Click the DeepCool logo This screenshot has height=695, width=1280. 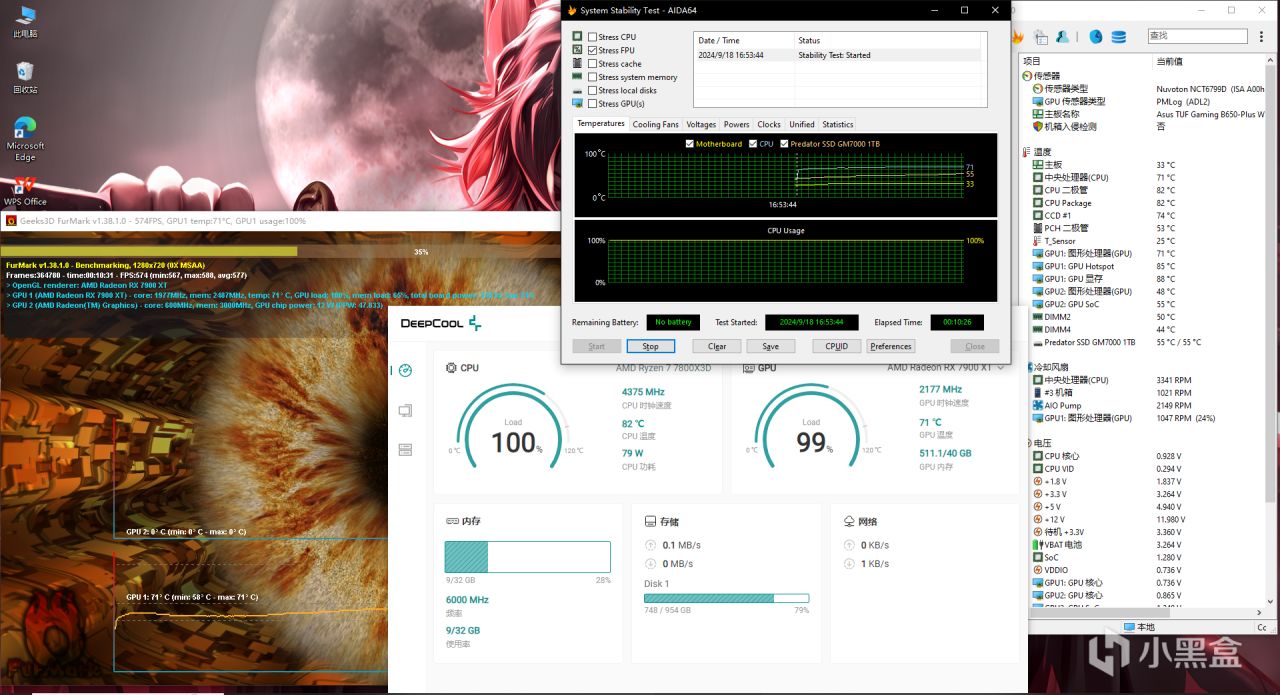click(441, 323)
